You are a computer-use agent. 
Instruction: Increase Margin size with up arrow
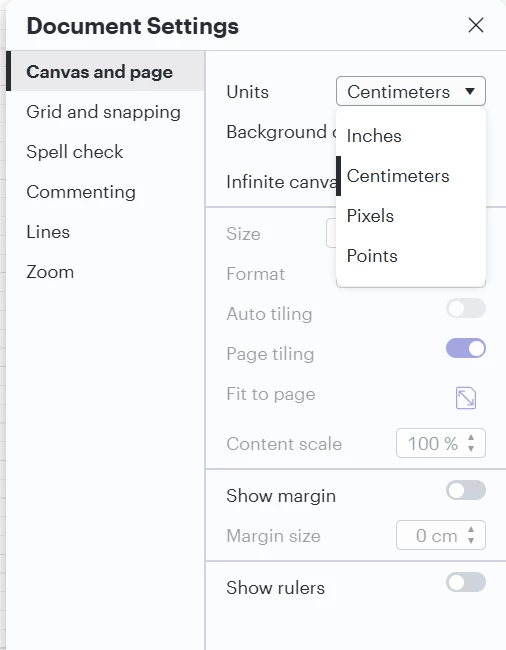[x=471, y=529]
